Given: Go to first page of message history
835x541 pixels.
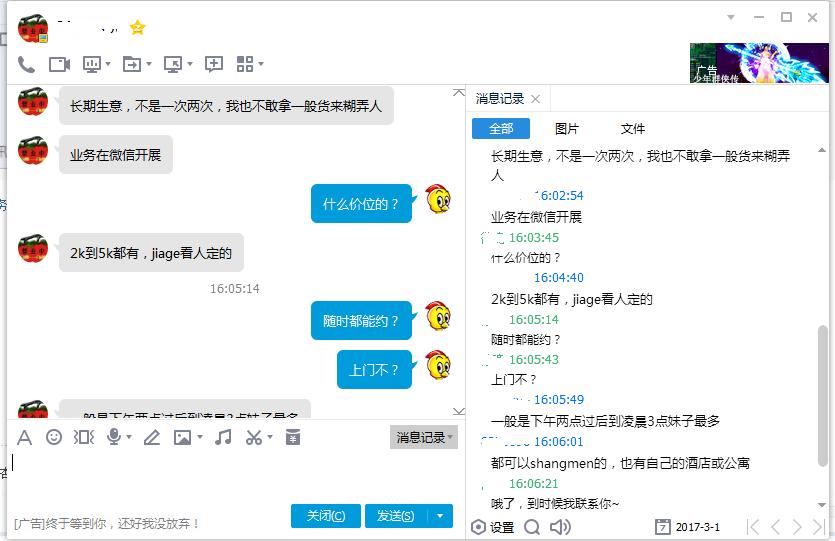Looking at the screenshot, I should pos(753,527).
